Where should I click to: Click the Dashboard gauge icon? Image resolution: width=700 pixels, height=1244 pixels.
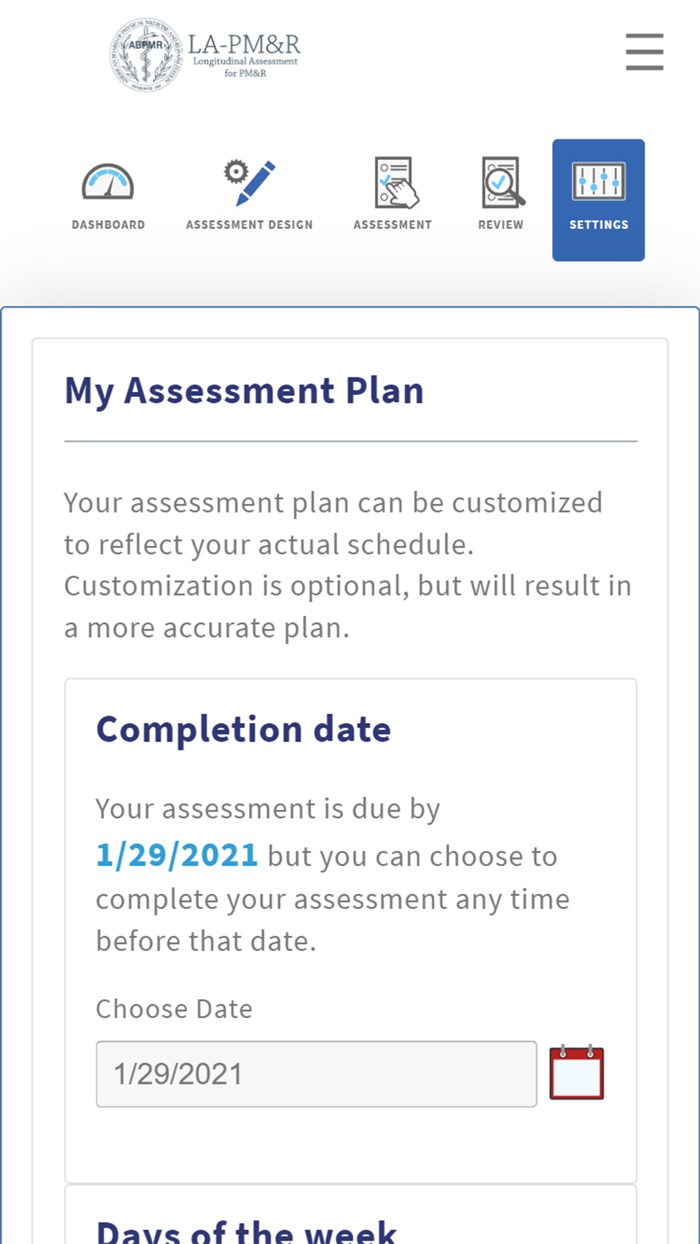[x=108, y=183]
